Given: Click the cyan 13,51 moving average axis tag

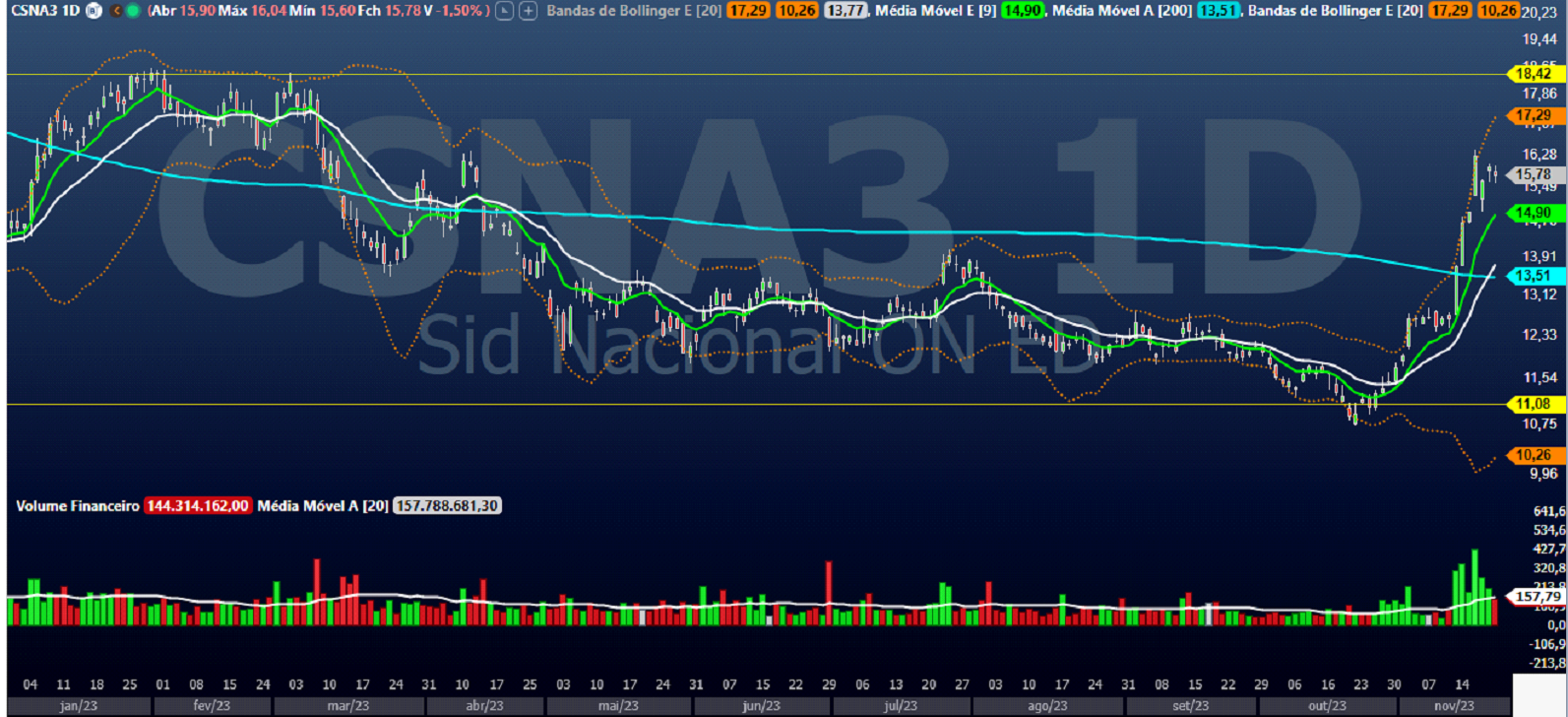Looking at the screenshot, I should (1533, 277).
